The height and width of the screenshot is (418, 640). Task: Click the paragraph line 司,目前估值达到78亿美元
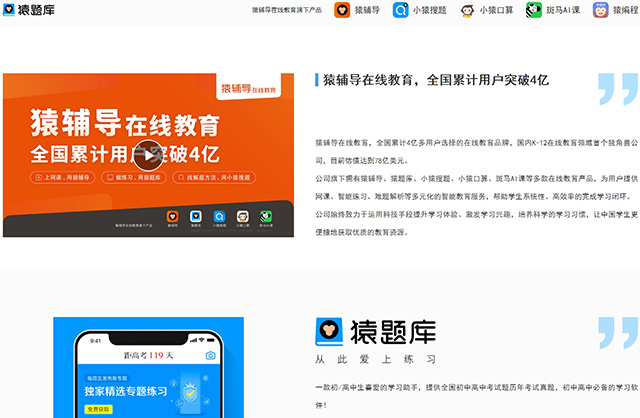click(362, 160)
